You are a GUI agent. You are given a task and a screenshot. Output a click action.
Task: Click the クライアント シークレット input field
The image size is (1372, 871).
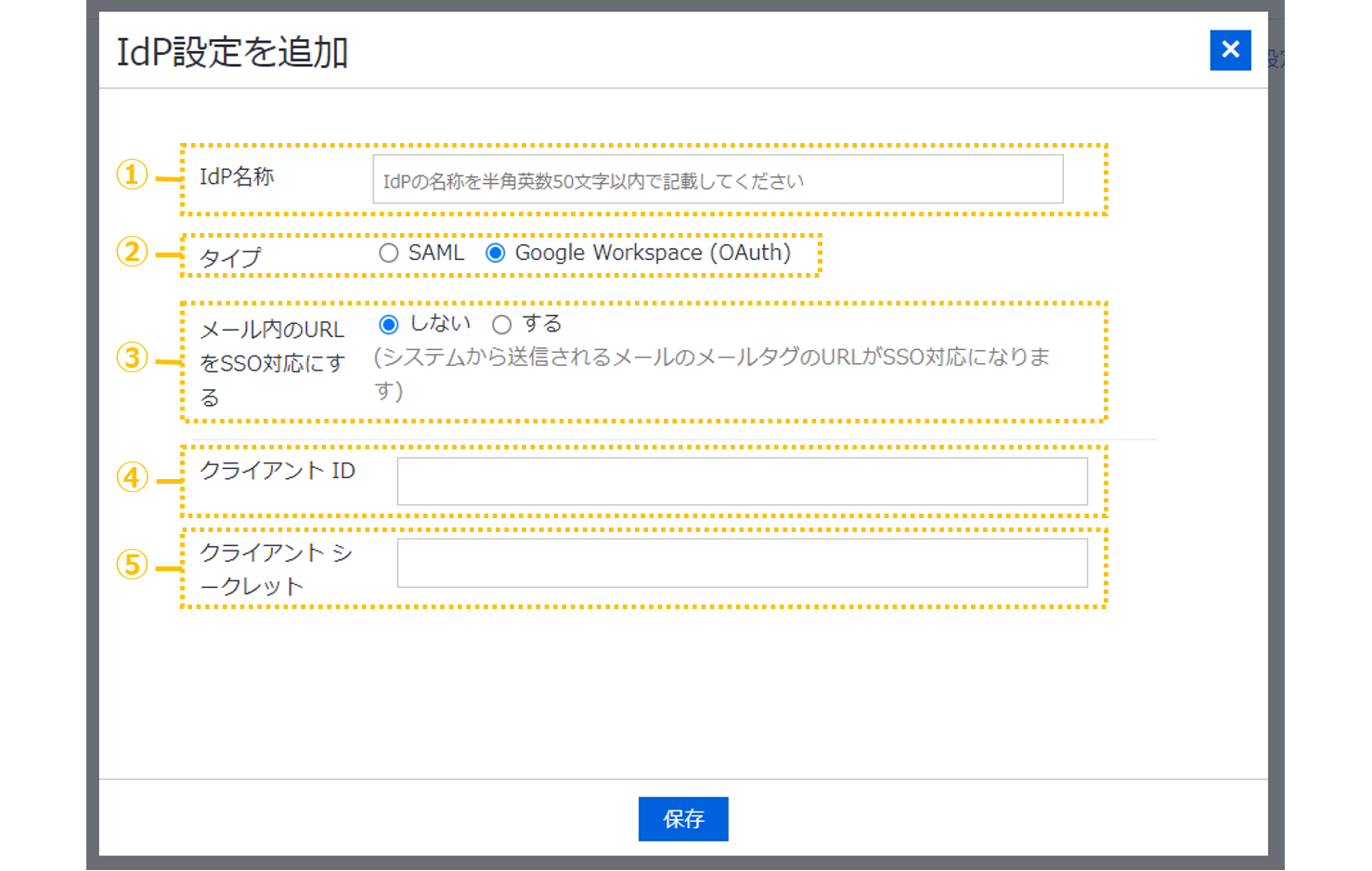(x=742, y=563)
